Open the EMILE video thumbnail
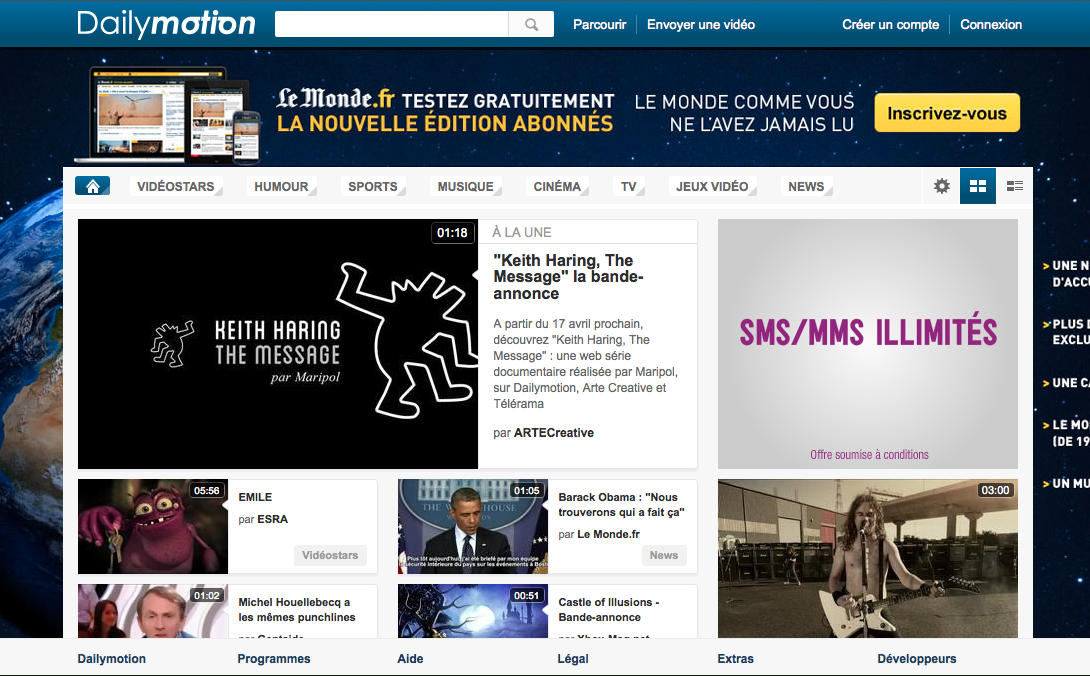The image size is (1090, 676). click(153, 526)
